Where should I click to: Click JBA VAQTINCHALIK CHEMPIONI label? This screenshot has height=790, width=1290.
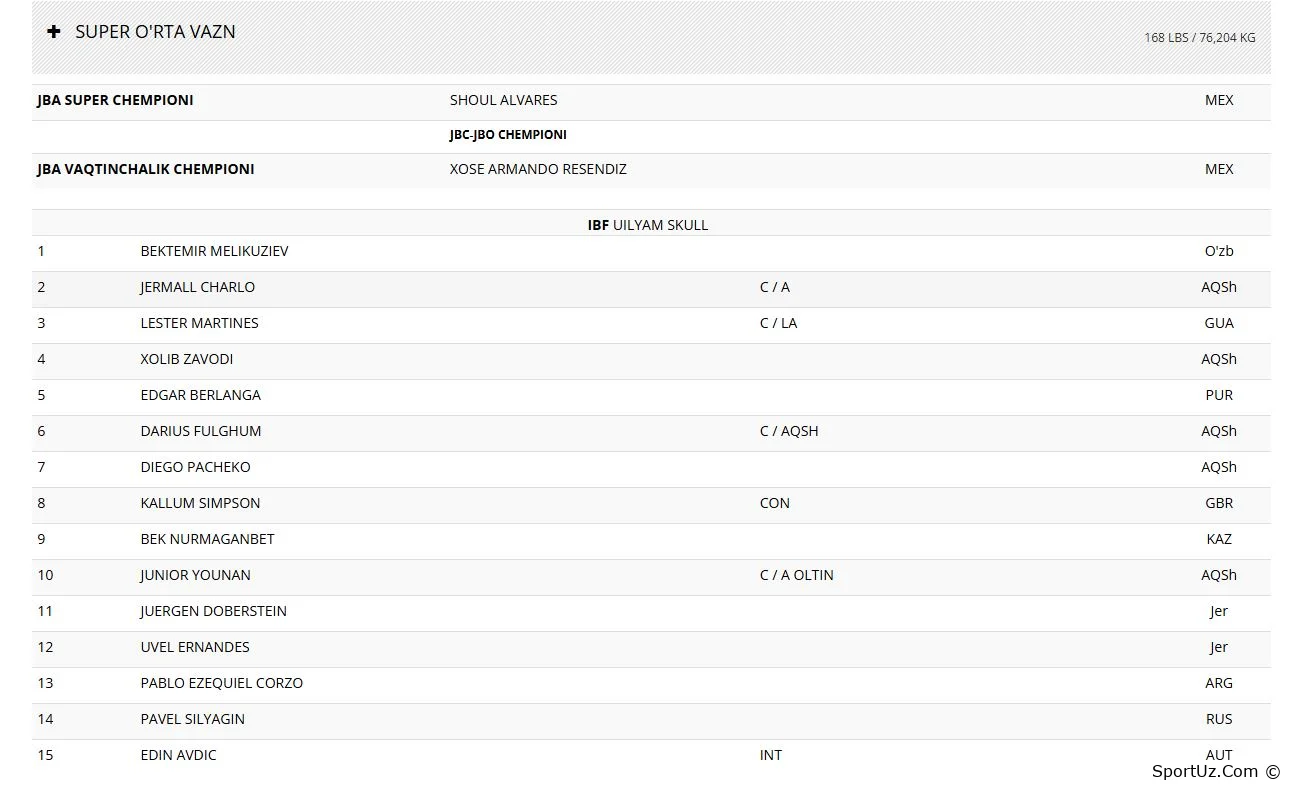coord(146,169)
